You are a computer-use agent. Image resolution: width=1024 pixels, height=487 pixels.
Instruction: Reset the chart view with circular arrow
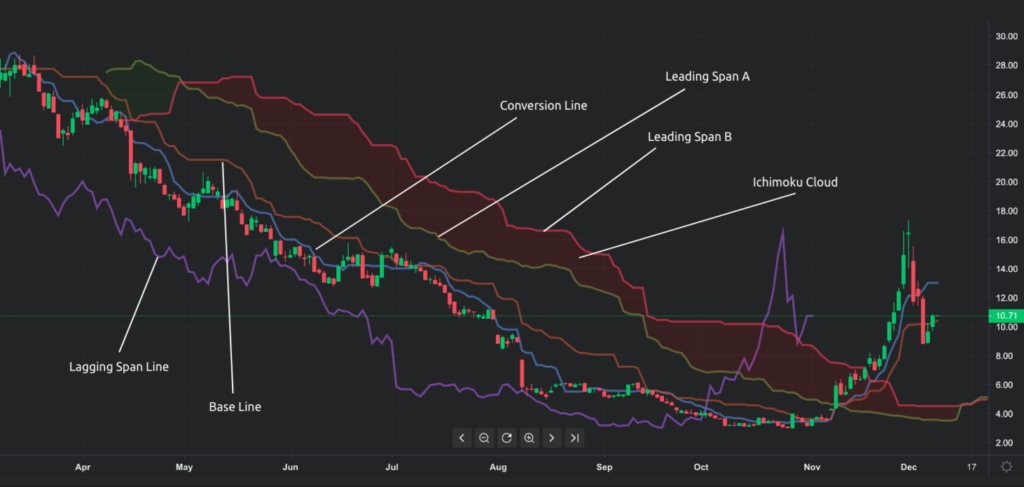[506, 438]
